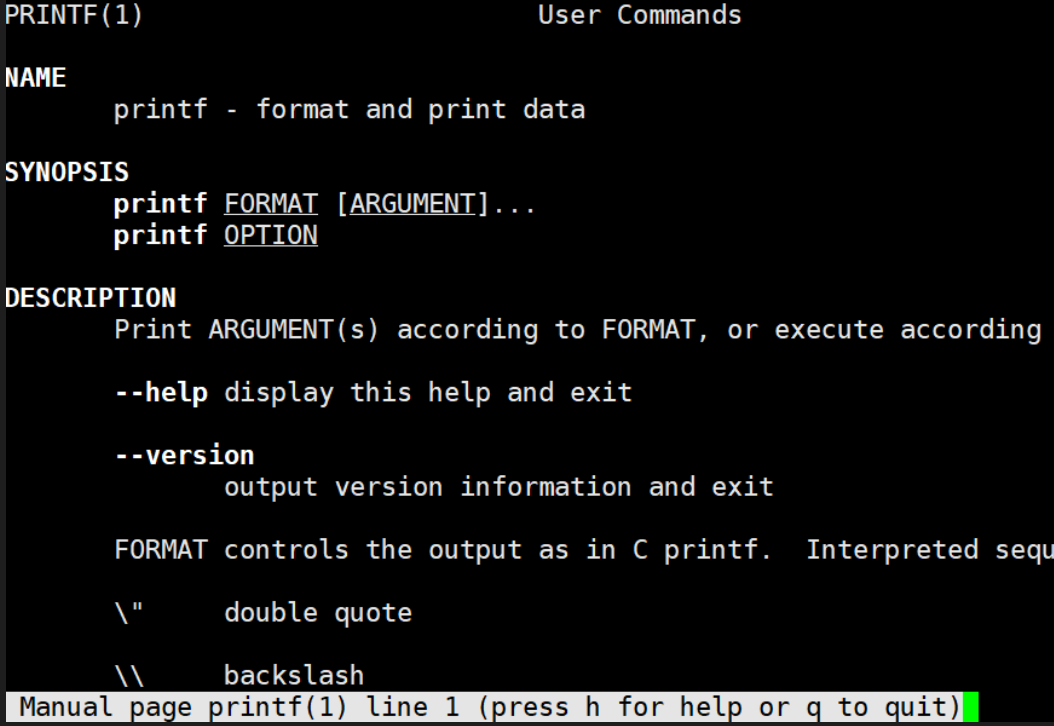Click the bold --version option
The width and height of the screenshot is (1054, 726).
(184, 456)
